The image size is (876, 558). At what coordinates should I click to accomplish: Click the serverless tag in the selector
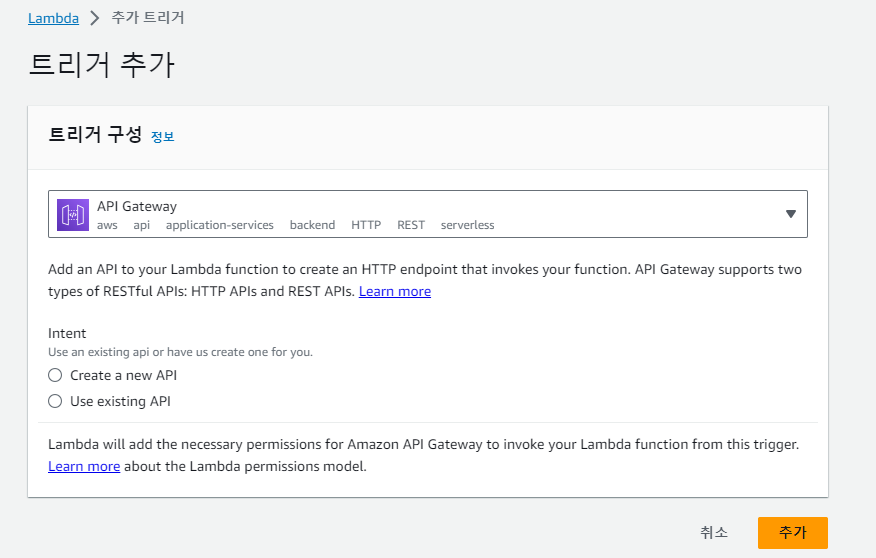tap(467, 225)
